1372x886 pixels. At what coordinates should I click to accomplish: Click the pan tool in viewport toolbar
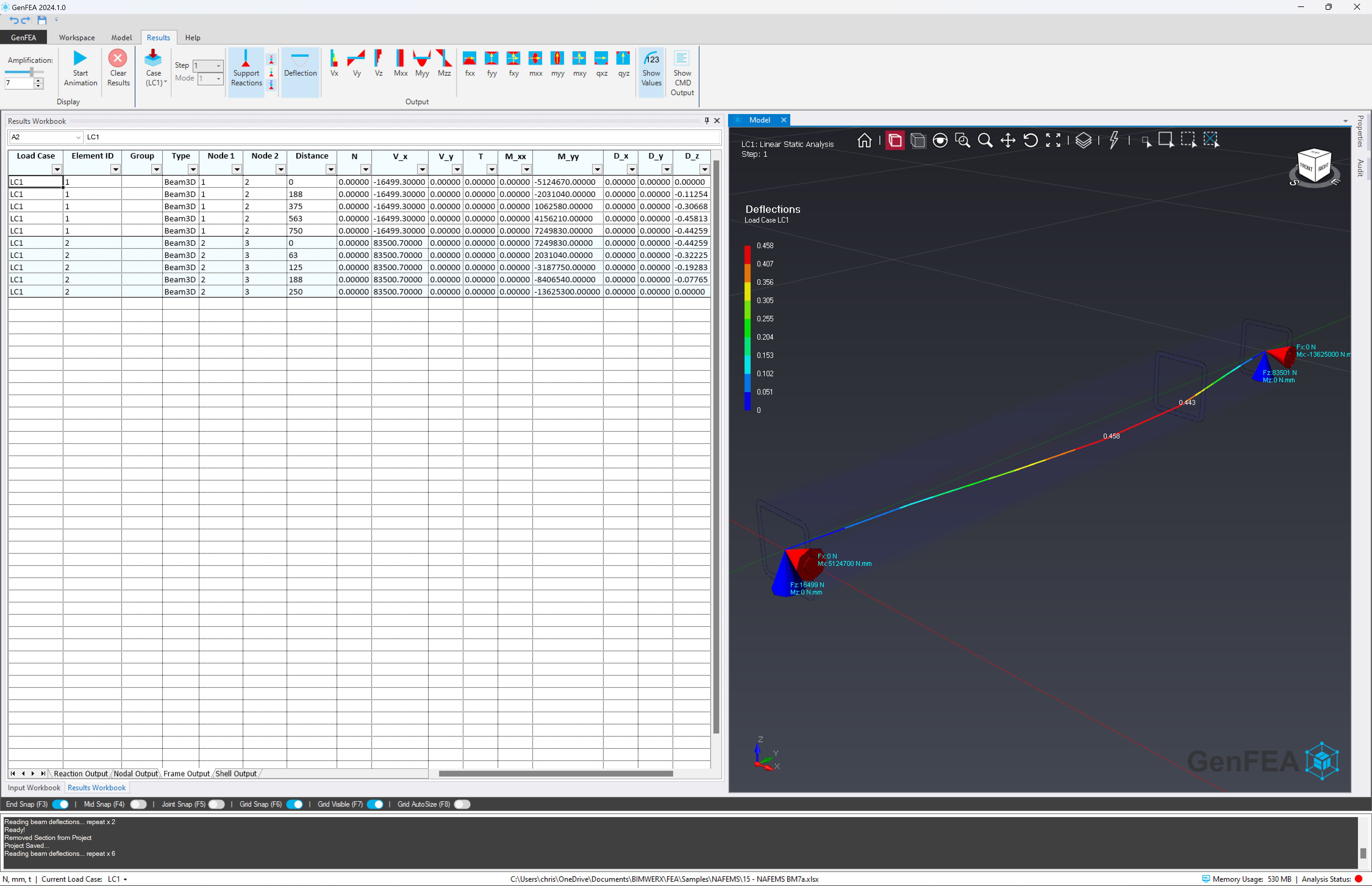click(1008, 140)
